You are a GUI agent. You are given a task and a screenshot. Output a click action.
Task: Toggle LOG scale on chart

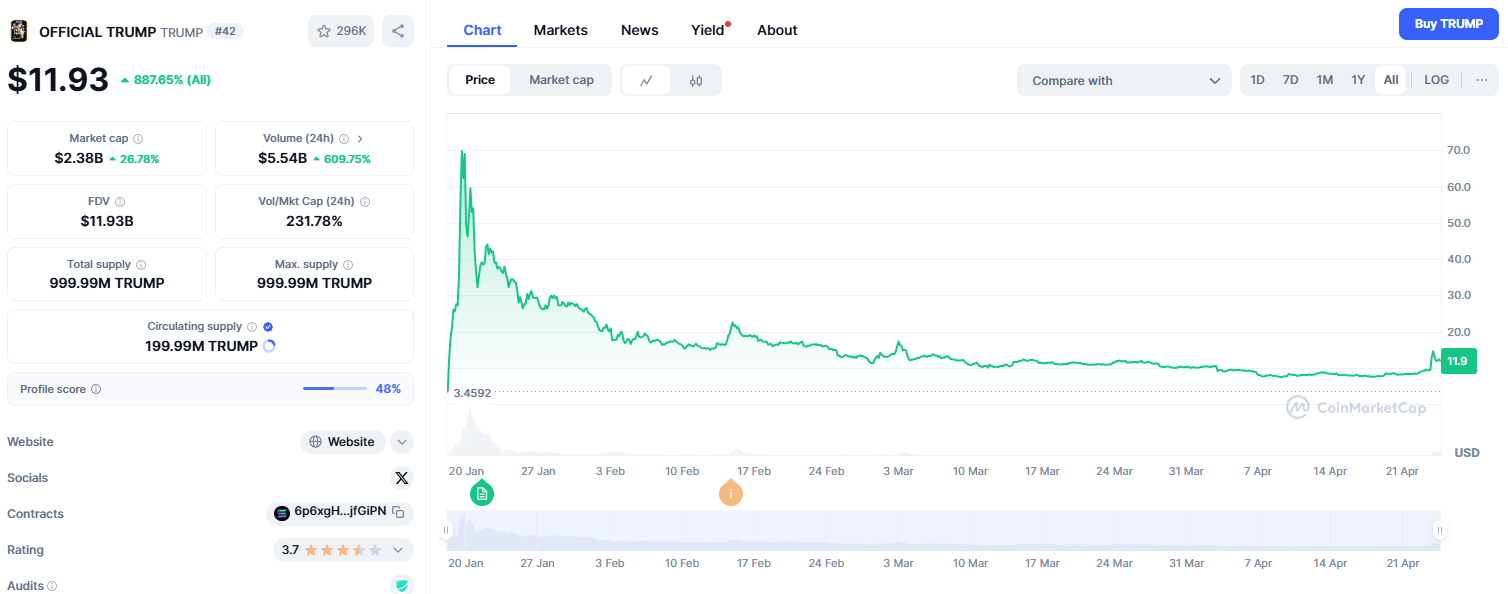[x=1436, y=80]
